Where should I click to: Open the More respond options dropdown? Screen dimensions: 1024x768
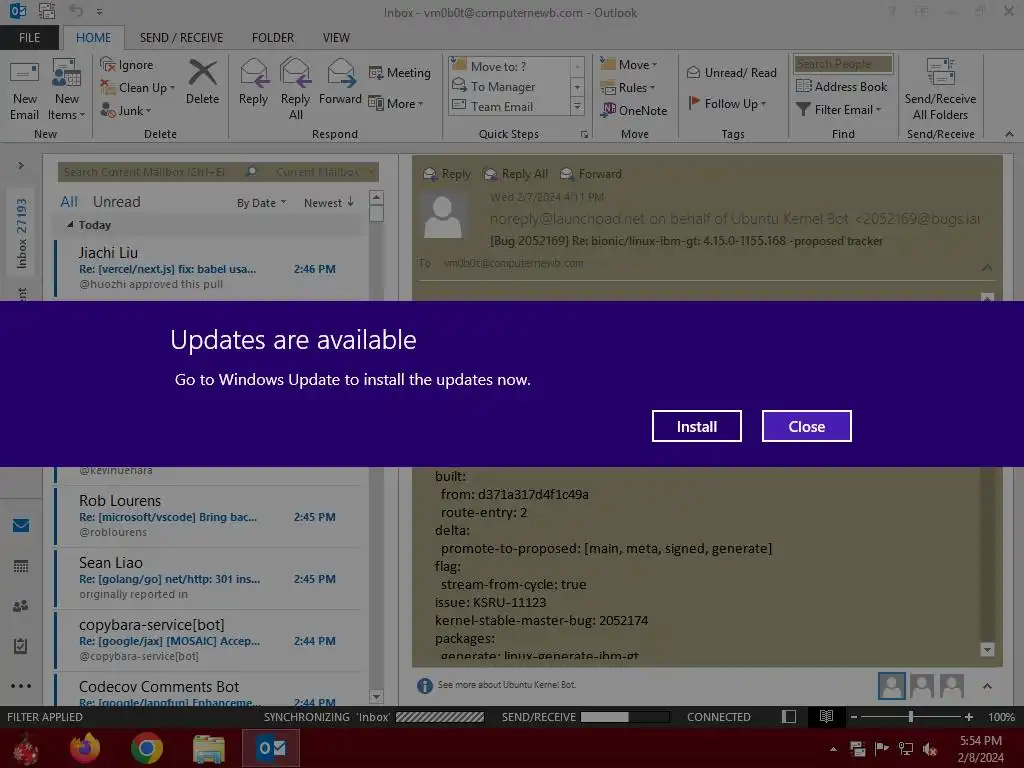pyautogui.click(x=396, y=103)
